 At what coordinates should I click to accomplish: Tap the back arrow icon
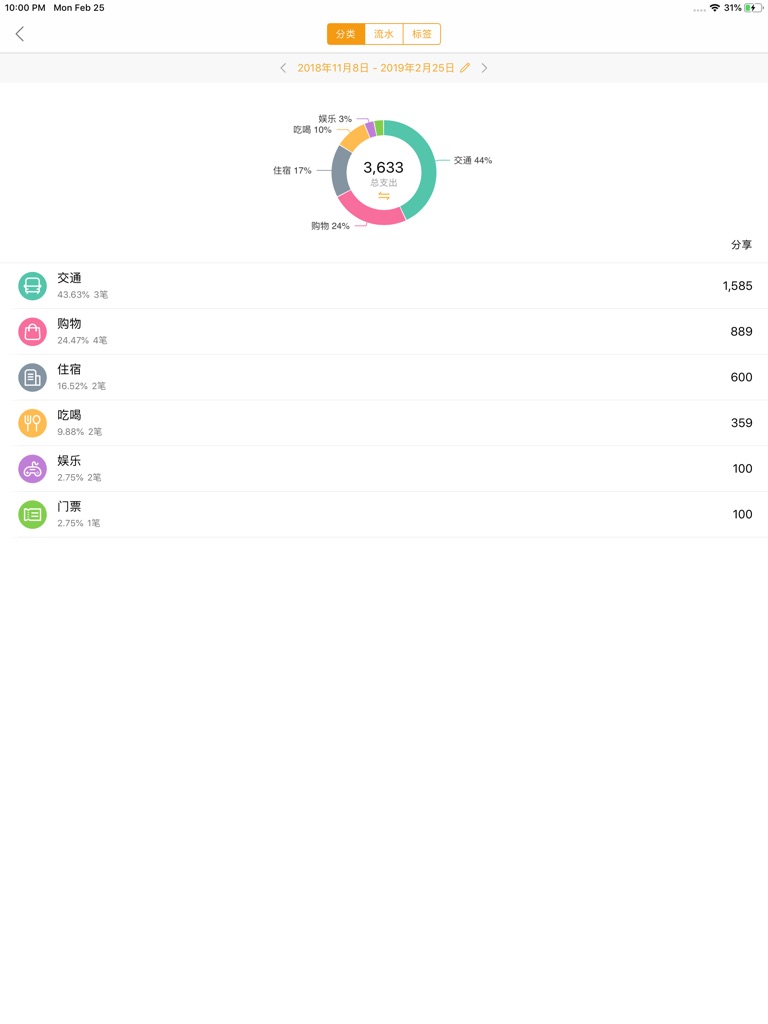pos(20,34)
